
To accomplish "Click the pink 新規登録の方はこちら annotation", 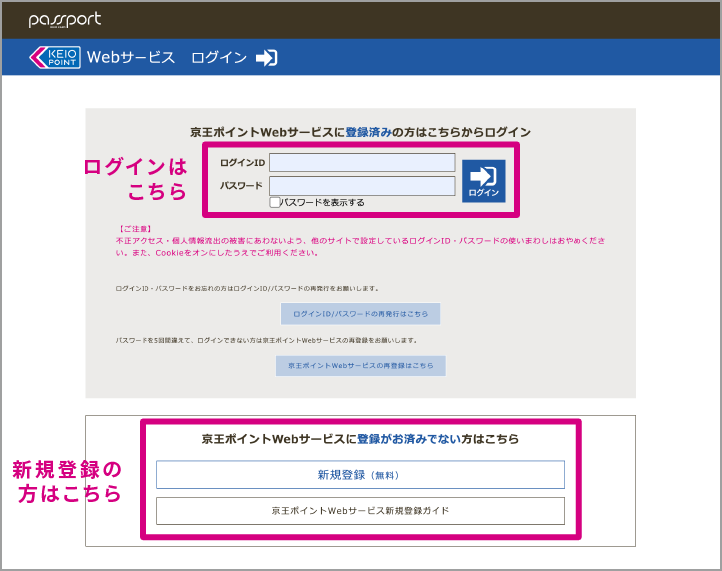I will (68, 481).
